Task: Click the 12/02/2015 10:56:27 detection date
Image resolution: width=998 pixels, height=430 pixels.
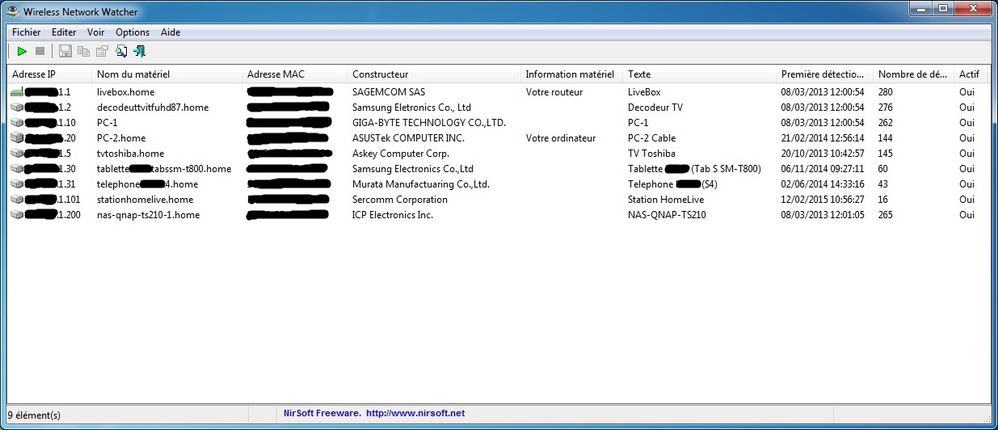Action: [x=822, y=200]
